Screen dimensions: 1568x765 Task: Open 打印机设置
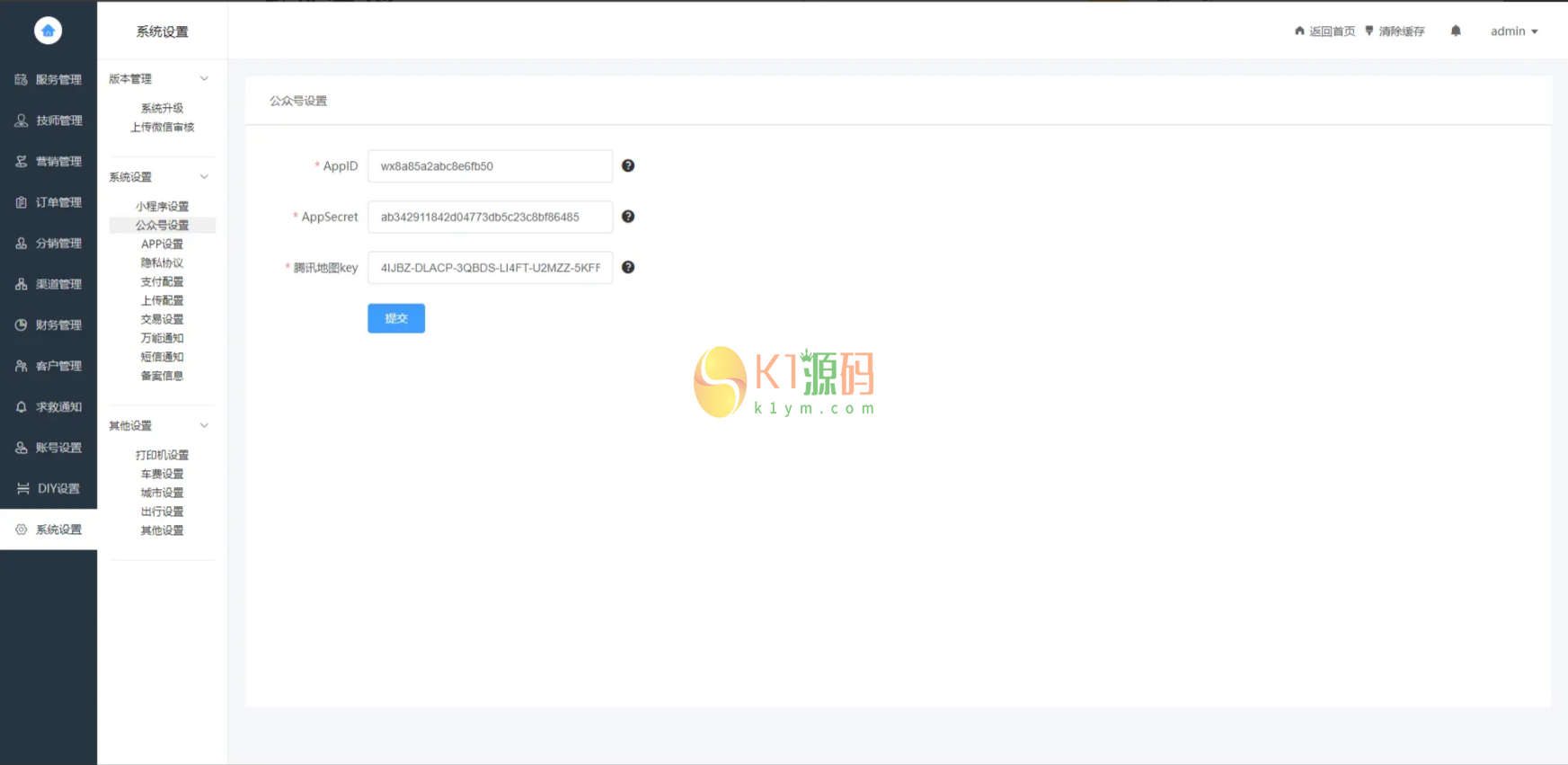[x=162, y=455]
